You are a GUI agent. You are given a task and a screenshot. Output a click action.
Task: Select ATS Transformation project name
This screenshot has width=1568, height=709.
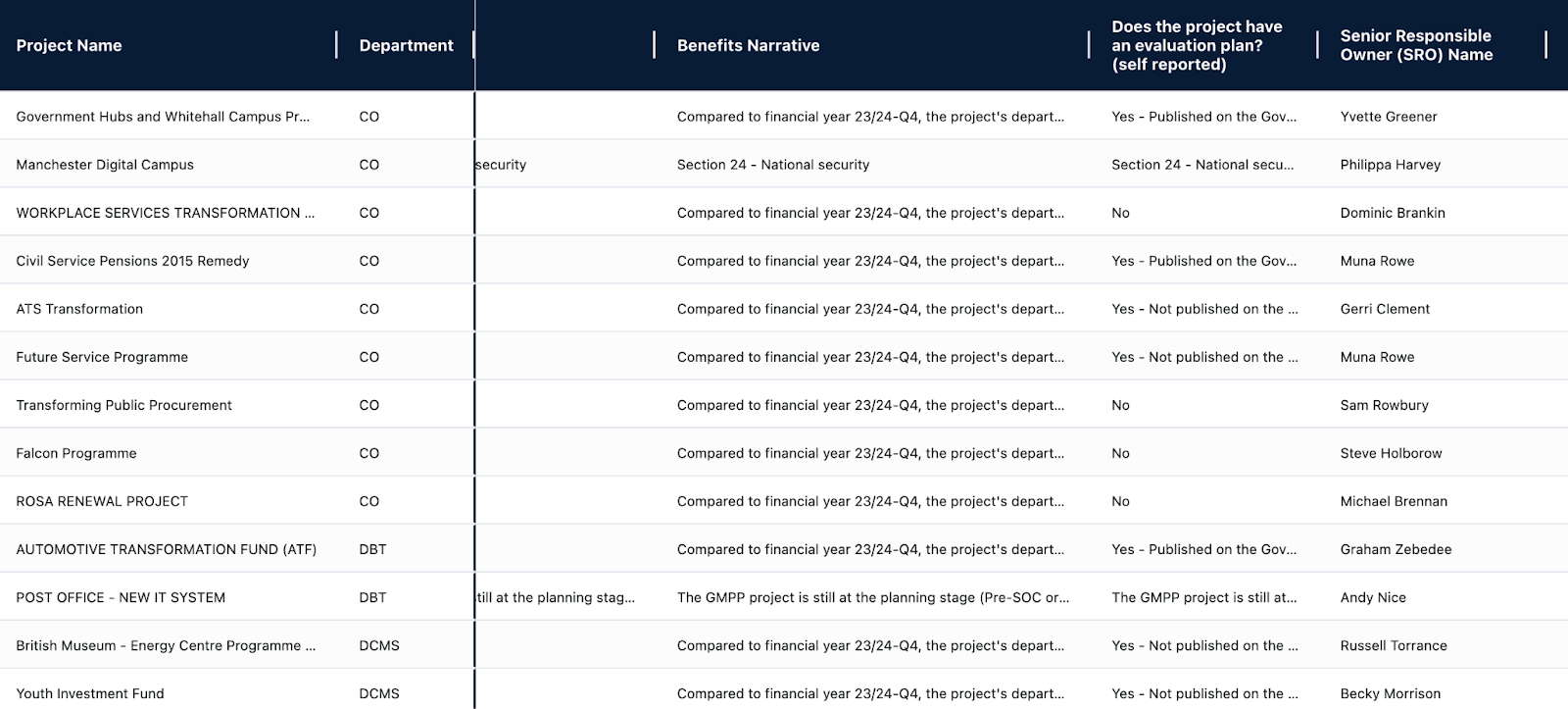pyautogui.click(x=79, y=309)
